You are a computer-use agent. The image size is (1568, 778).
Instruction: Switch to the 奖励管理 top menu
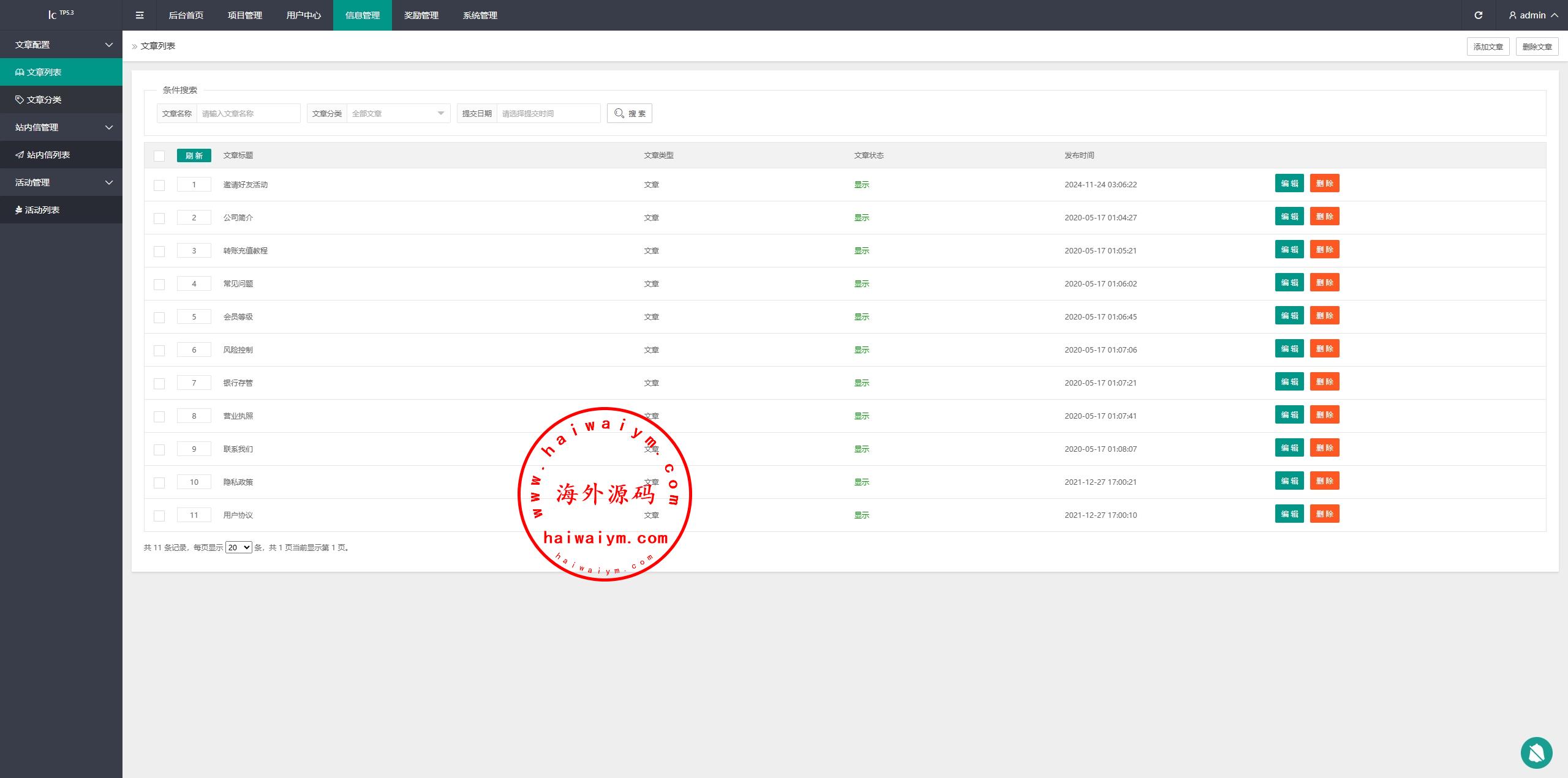point(421,15)
